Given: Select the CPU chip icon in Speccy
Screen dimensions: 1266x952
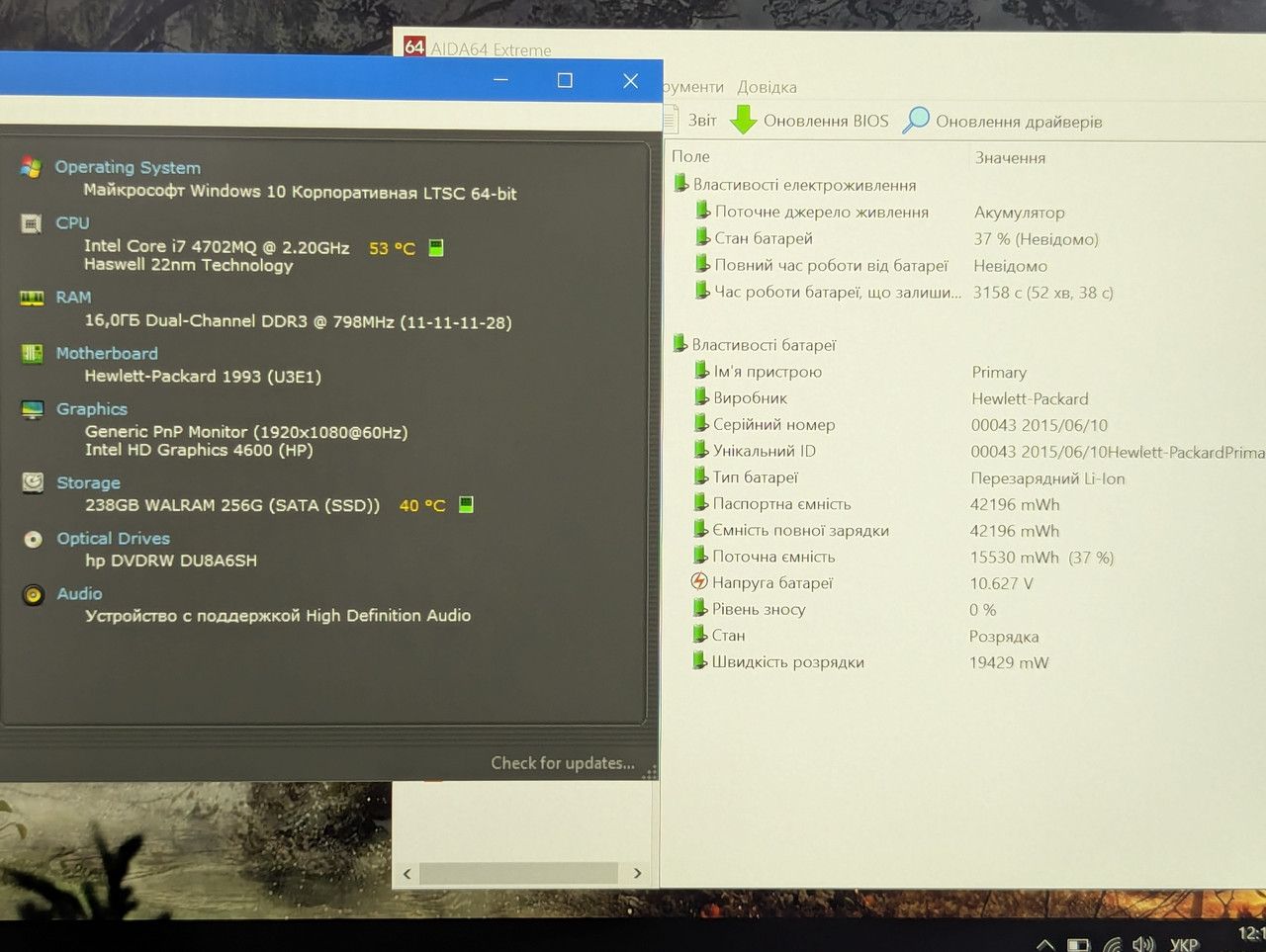Looking at the screenshot, I should pyautogui.click(x=32, y=223).
